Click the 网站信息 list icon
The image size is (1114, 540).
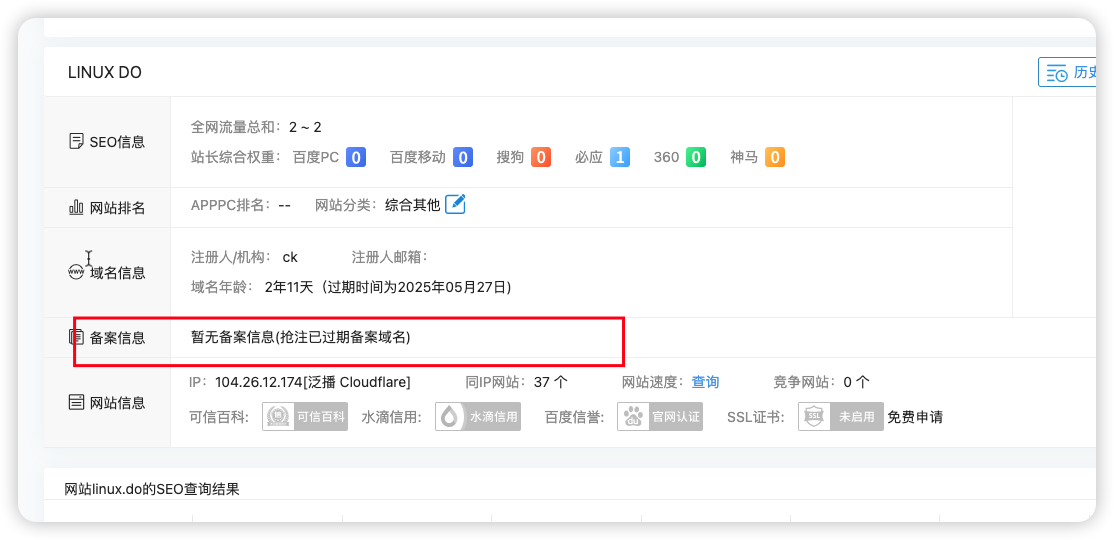pyautogui.click(x=76, y=403)
